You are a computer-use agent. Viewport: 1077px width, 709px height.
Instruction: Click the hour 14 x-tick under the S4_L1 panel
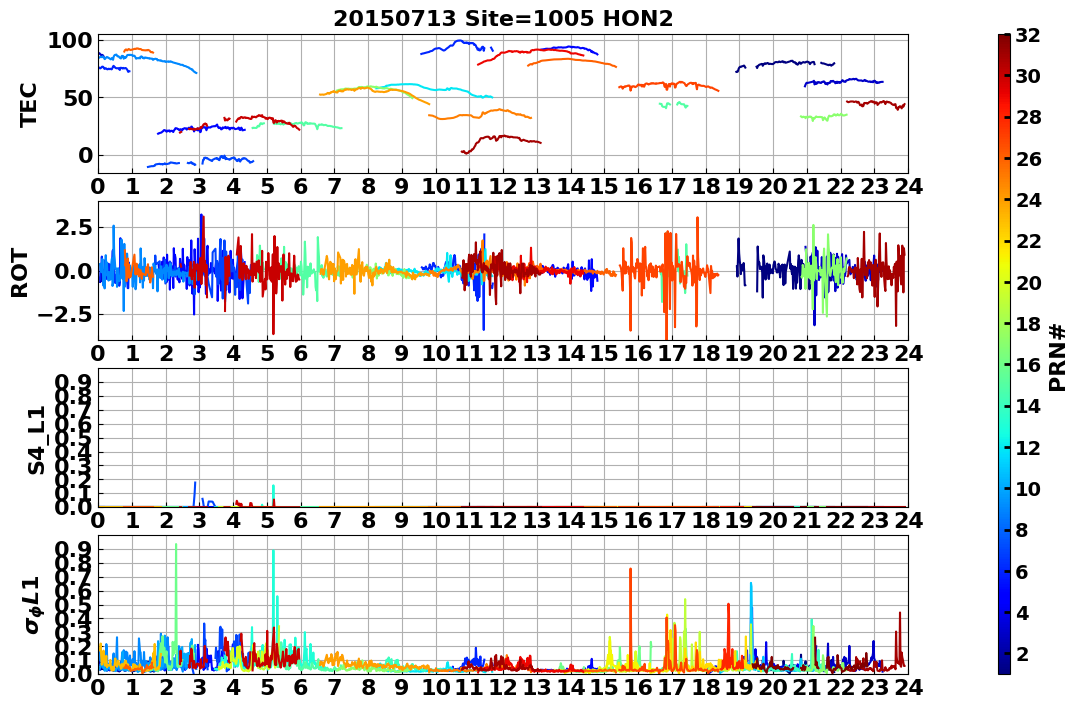571,520
